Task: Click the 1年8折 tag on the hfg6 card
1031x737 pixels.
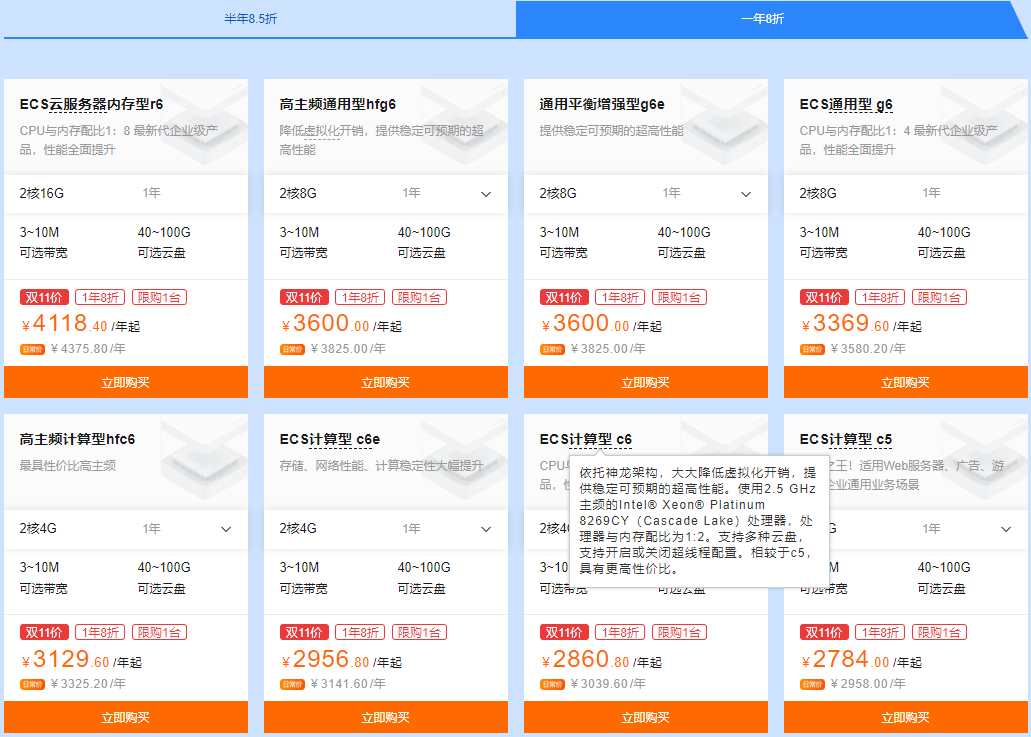Action: (x=360, y=297)
